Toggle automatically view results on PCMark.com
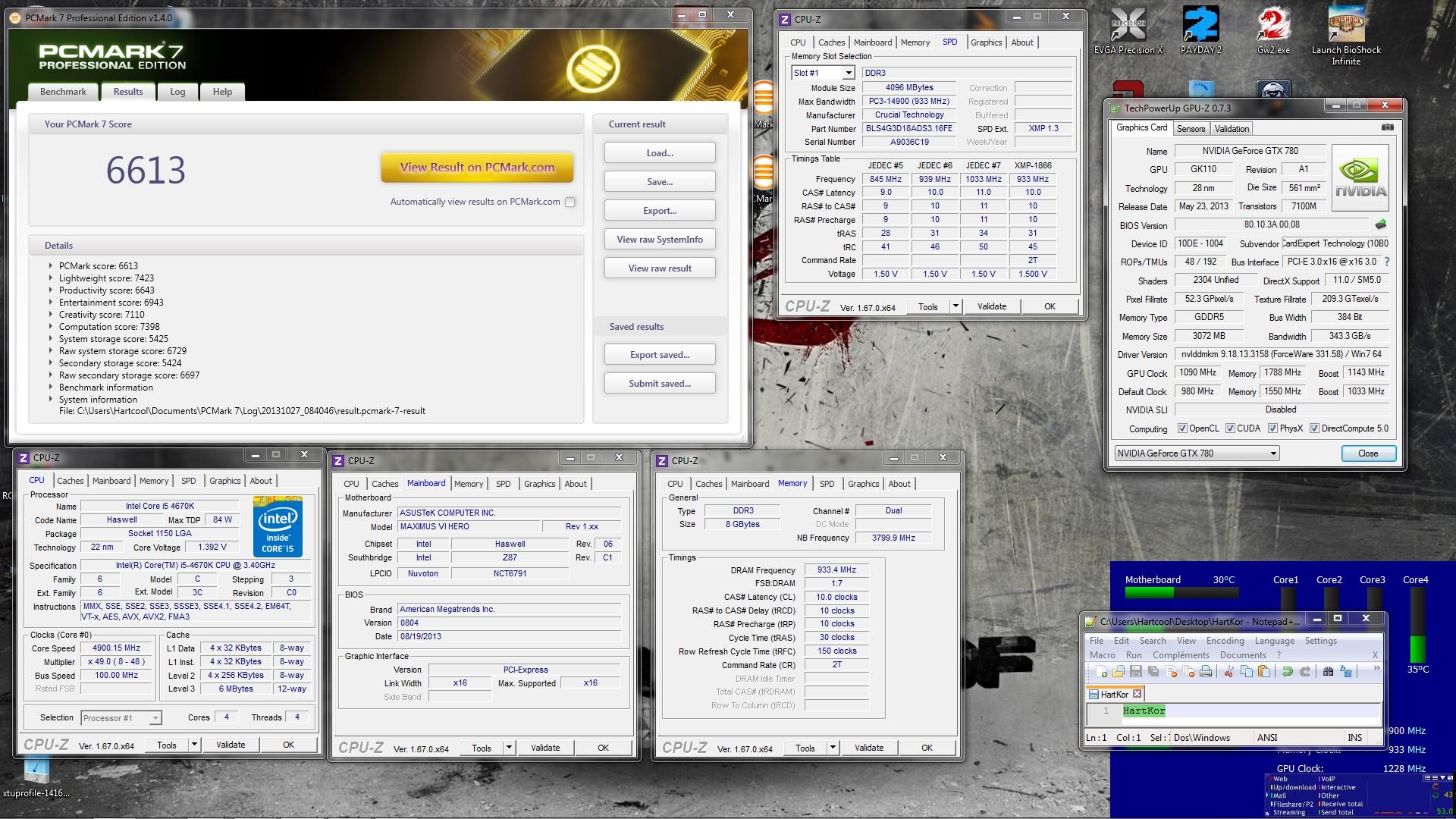The height and width of the screenshot is (819, 1456). pos(570,202)
